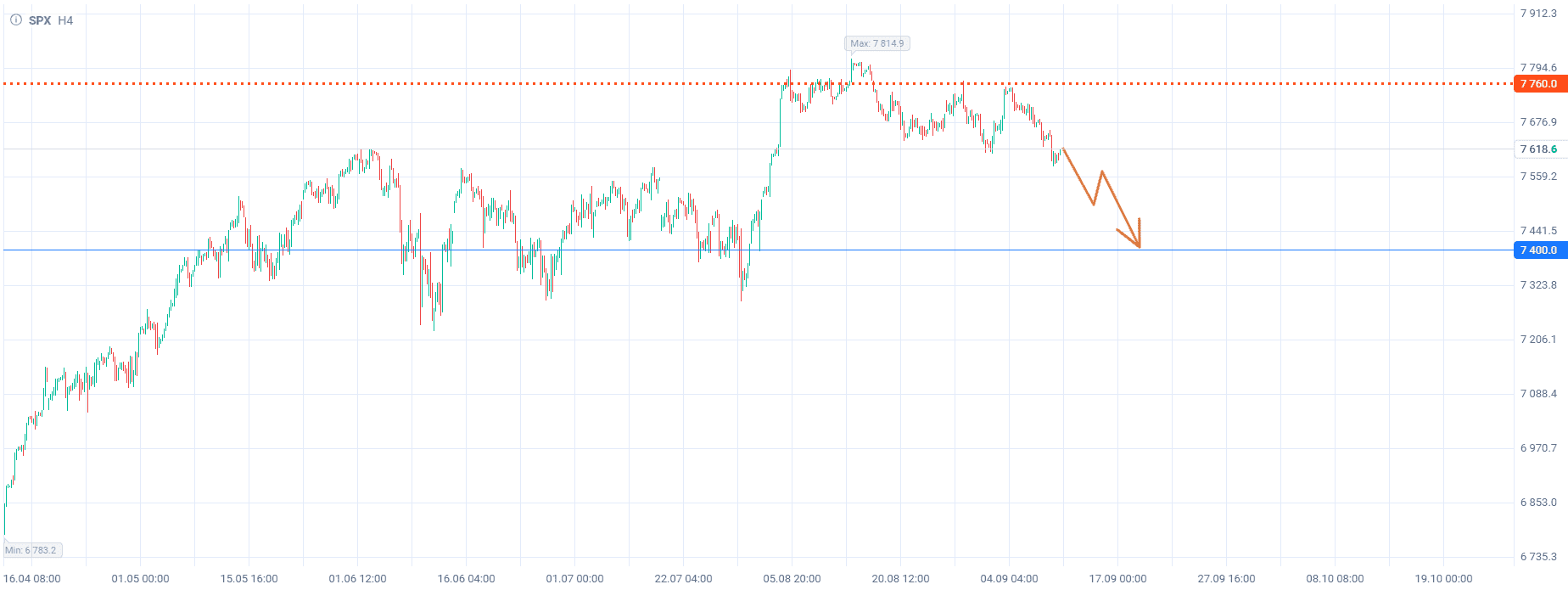Select the orange forecast arrow head
This screenshot has height=590, width=1568.
click(1133, 235)
